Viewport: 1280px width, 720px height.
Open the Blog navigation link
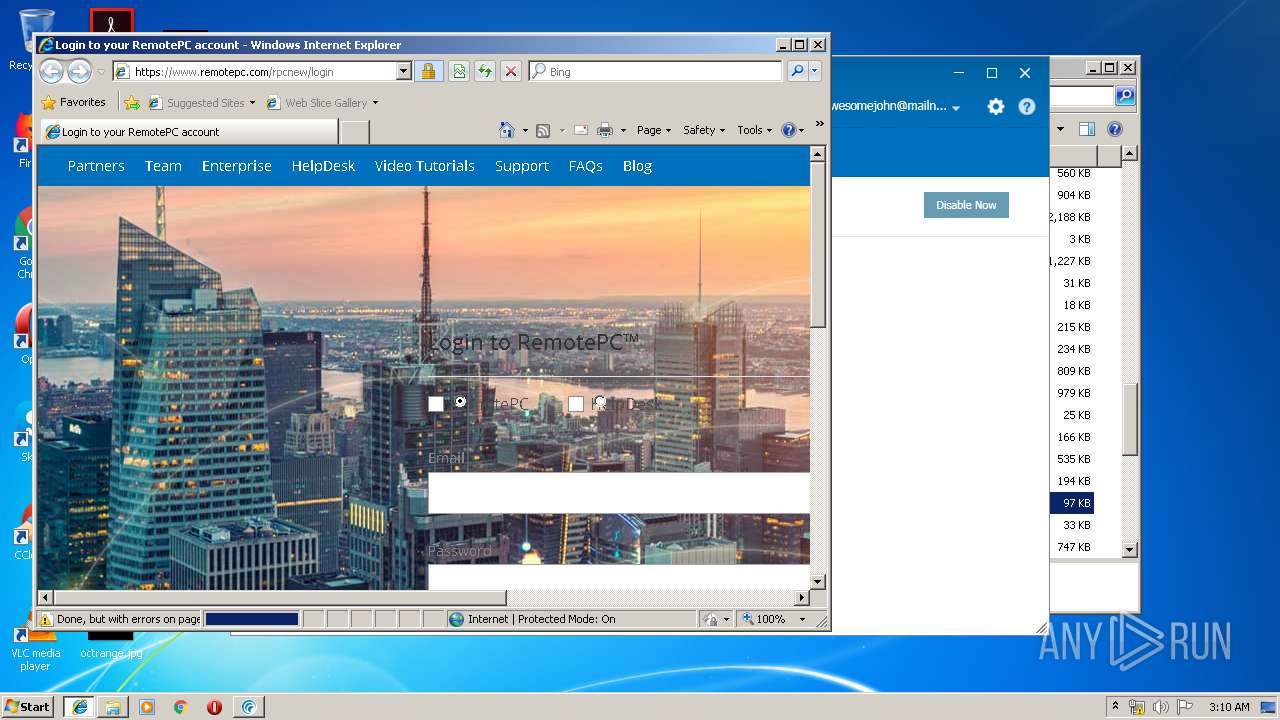(x=637, y=166)
